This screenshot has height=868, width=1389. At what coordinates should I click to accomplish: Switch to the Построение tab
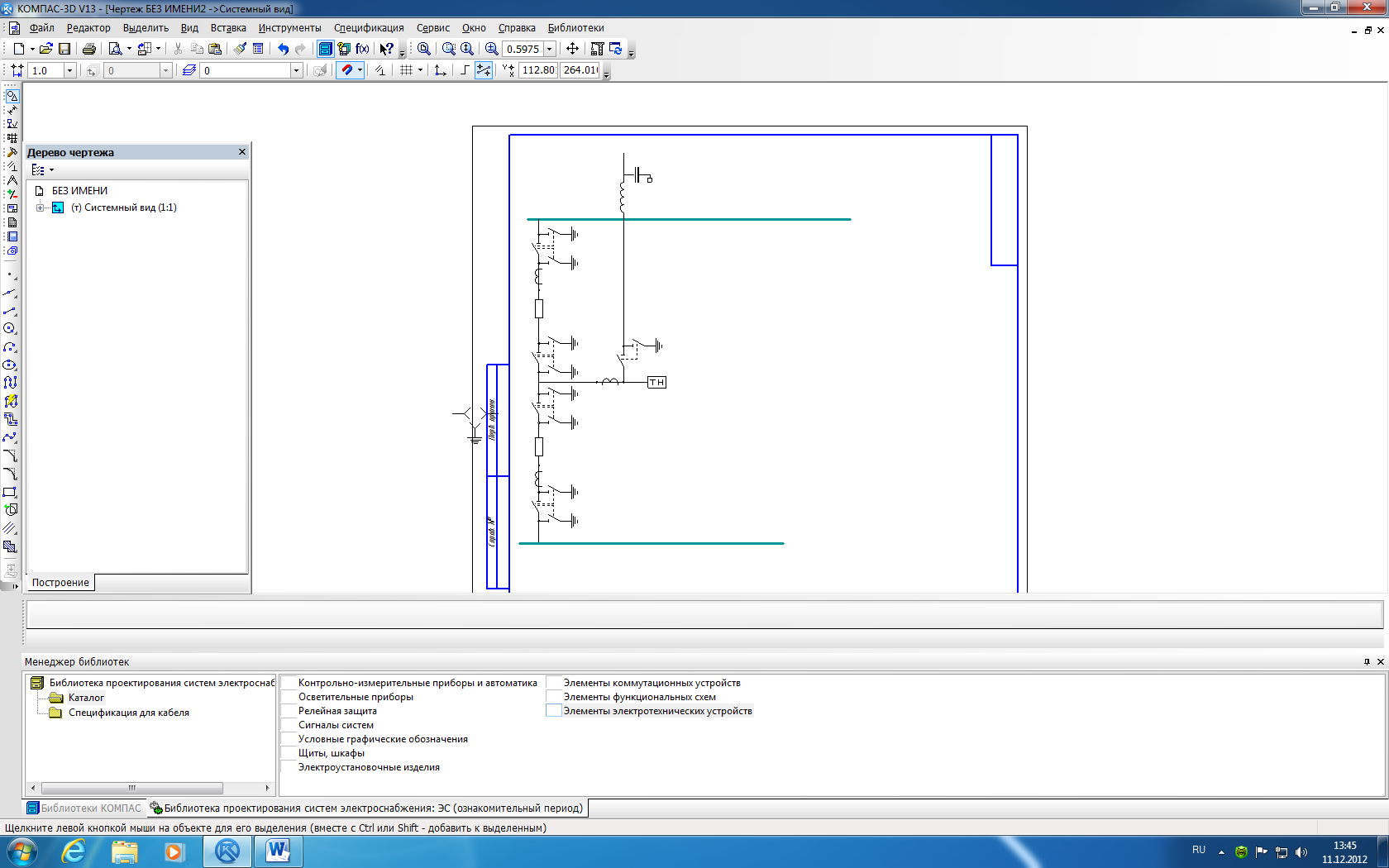pyautogui.click(x=60, y=583)
